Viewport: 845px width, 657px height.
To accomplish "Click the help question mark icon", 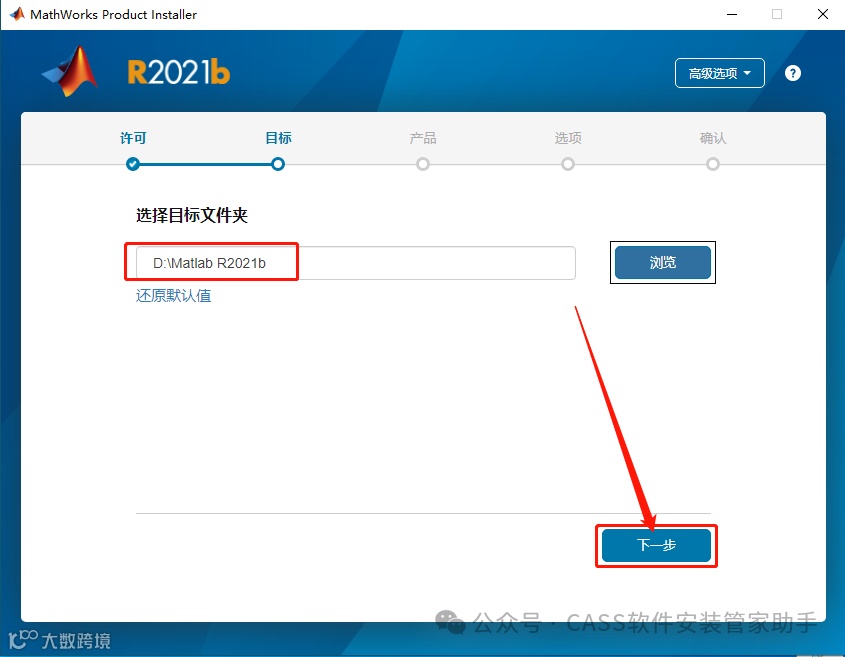I will 792,73.
